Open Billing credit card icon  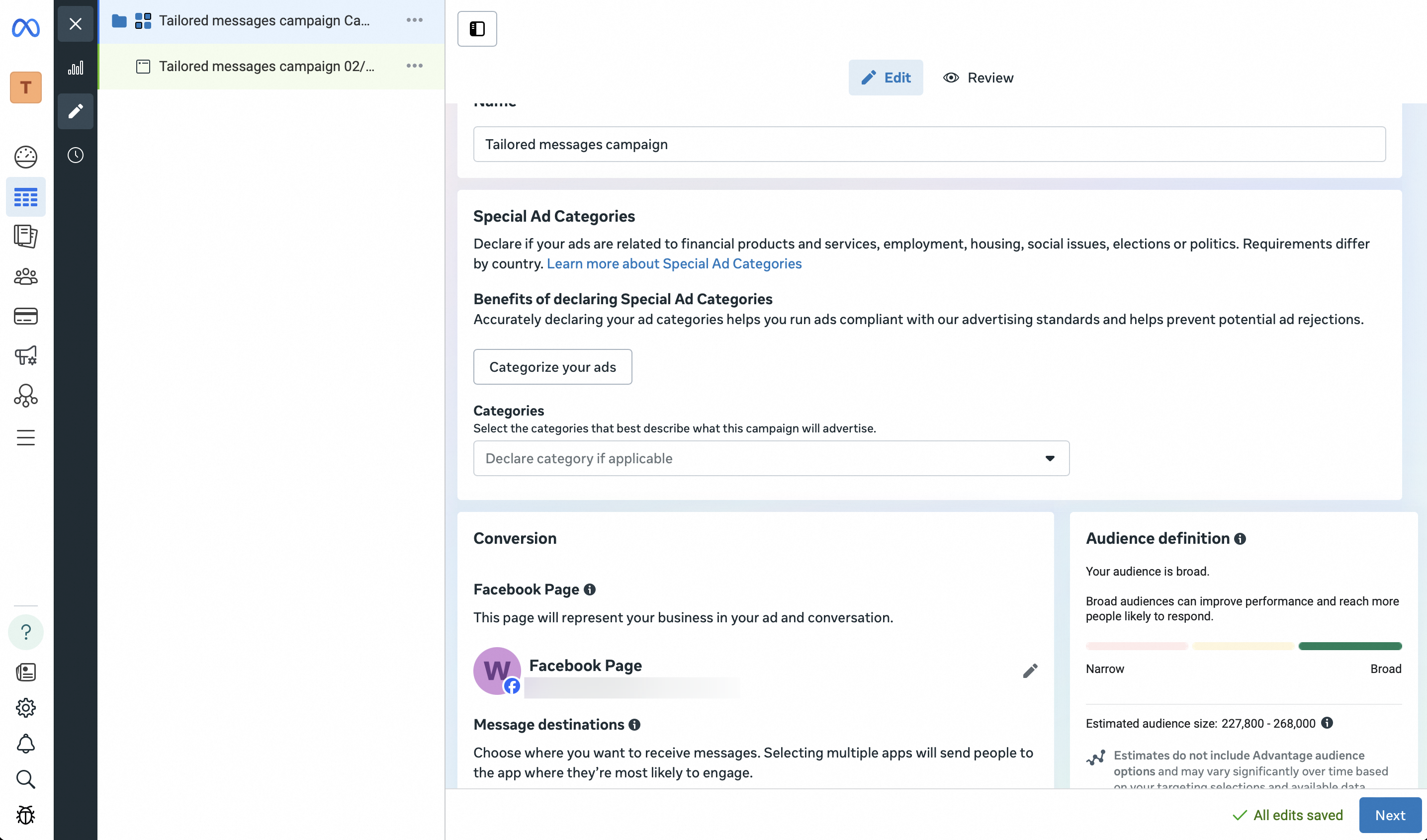click(25, 316)
